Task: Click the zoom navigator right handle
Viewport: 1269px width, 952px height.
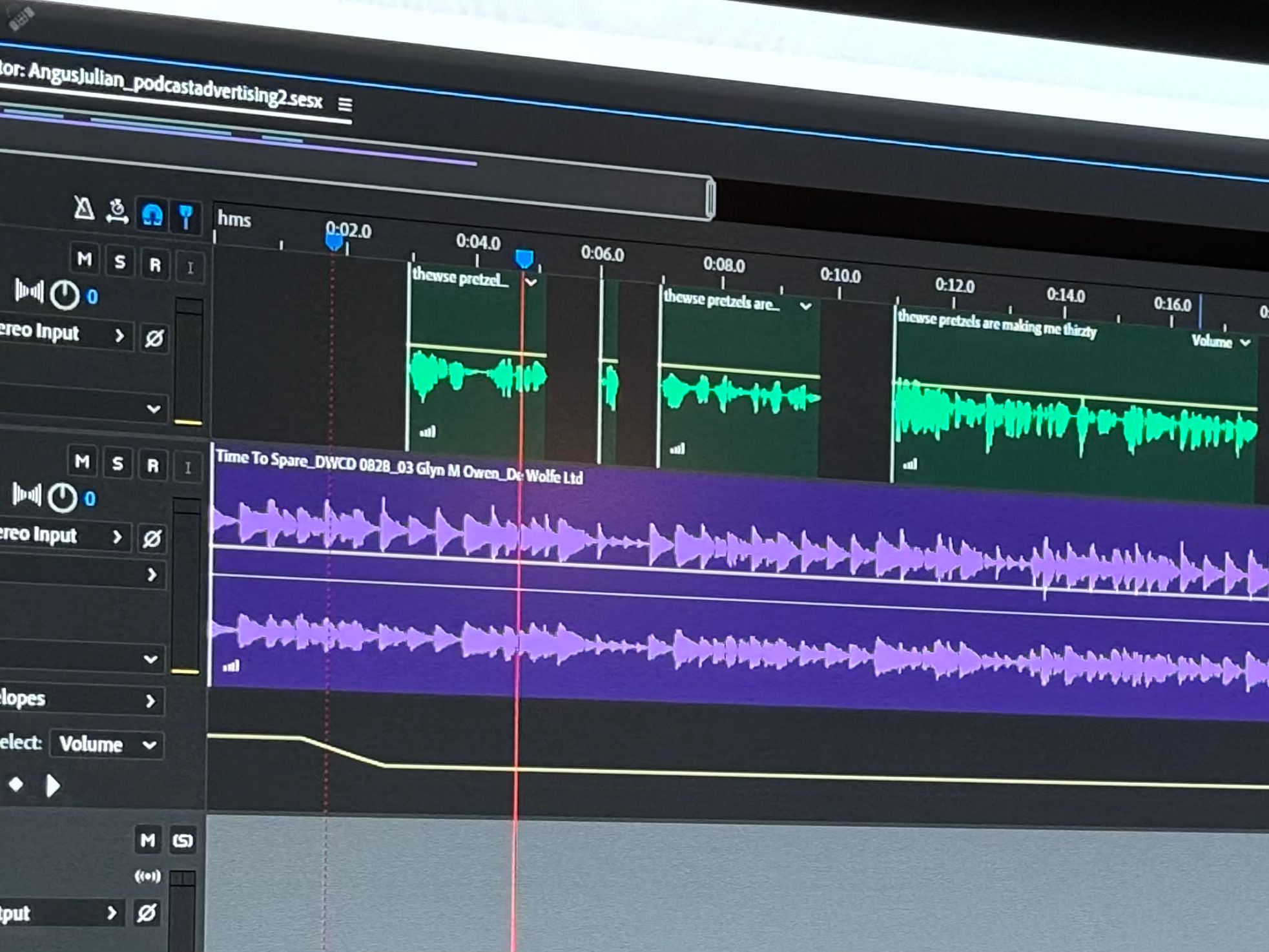Action: point(710,198)
